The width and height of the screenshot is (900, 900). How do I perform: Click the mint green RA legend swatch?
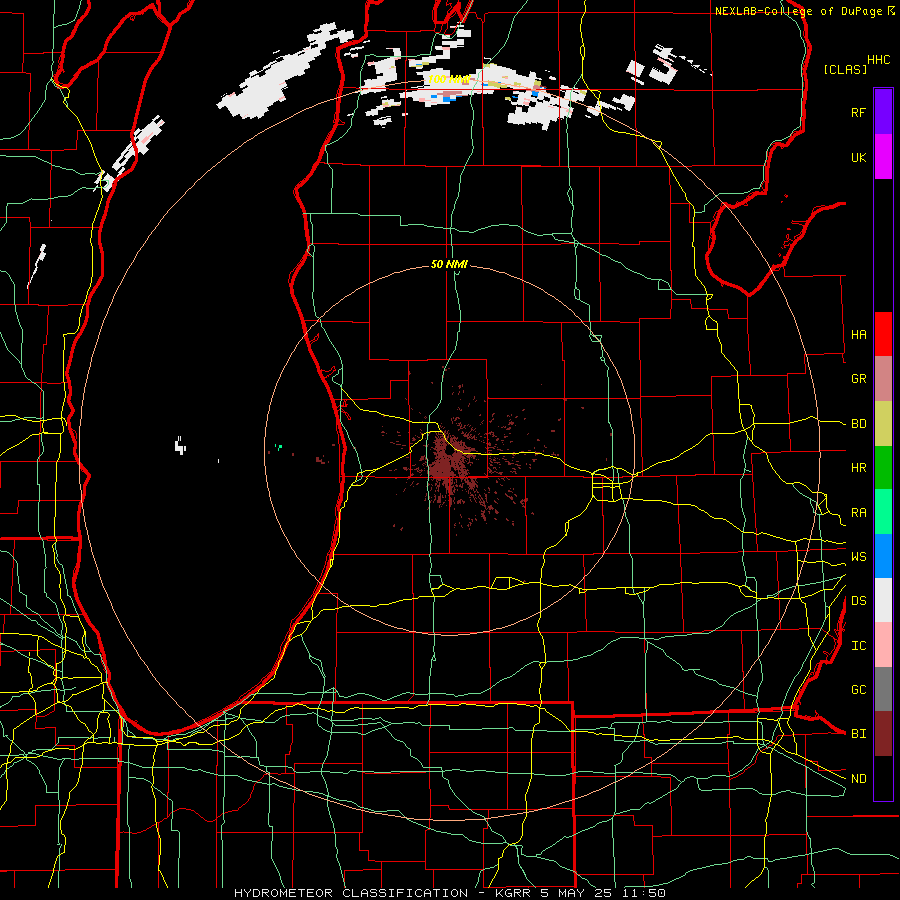883,512
